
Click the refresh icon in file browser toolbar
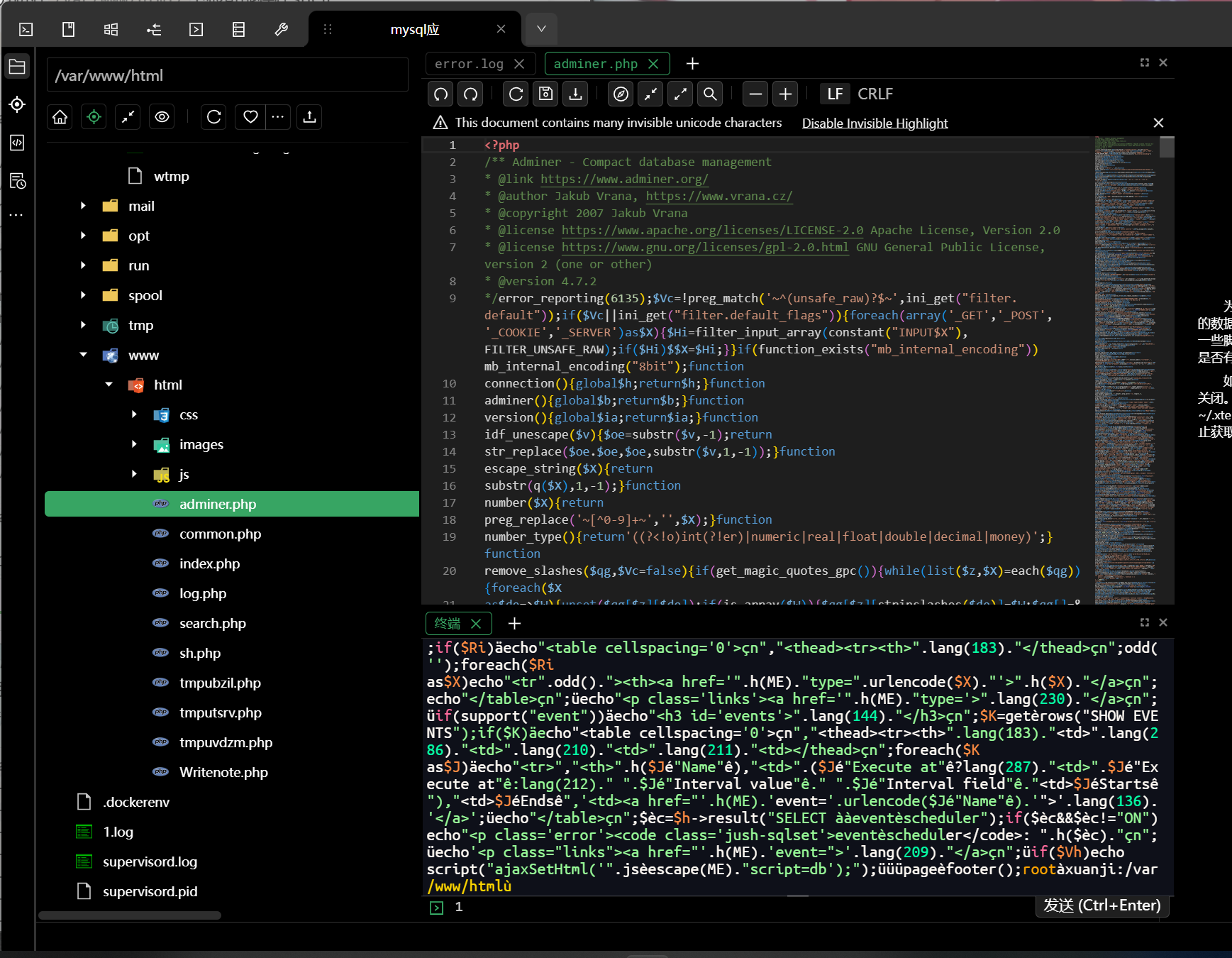click(213, 117)
